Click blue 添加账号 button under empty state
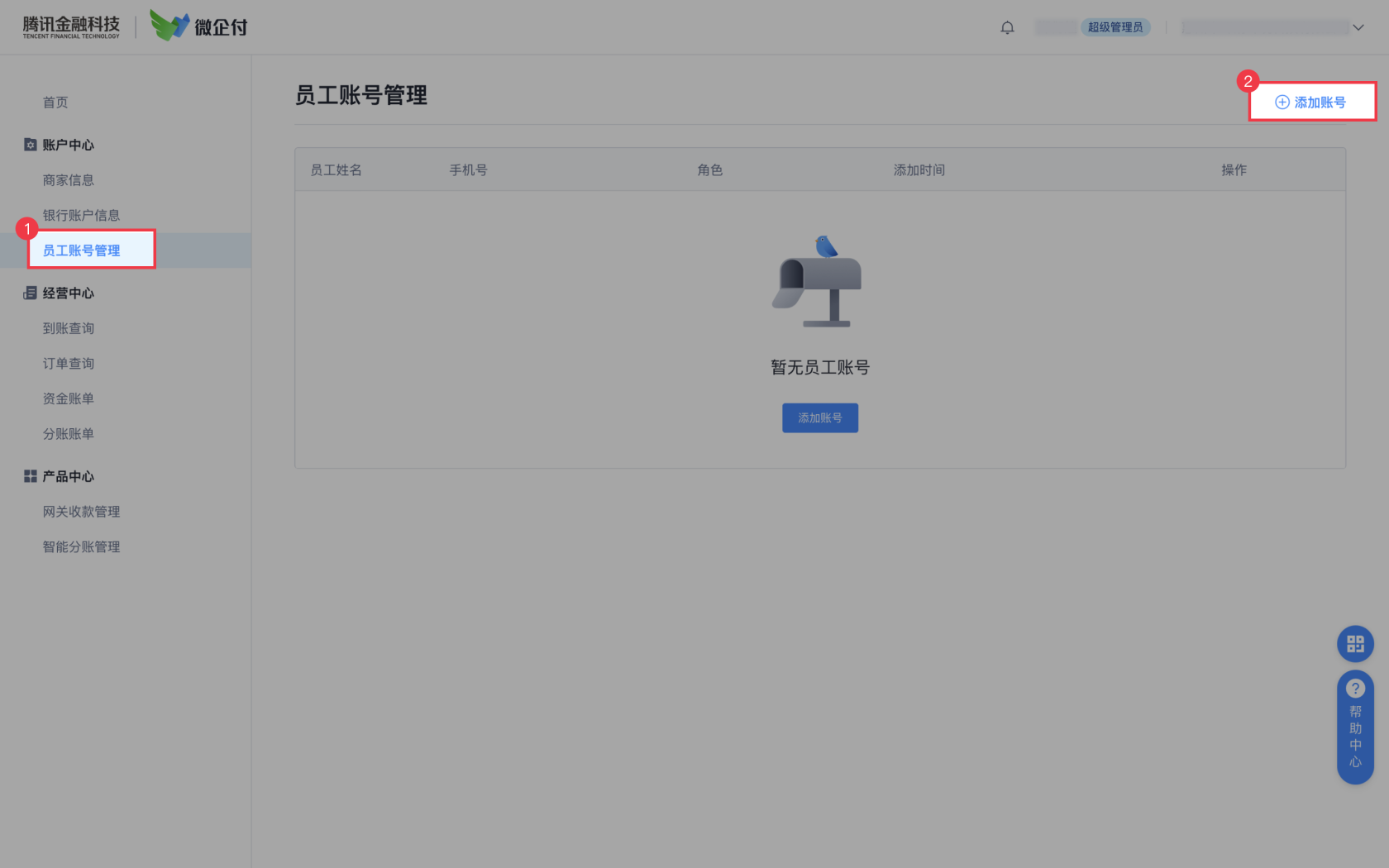This screenshot has height=868, width=1389. tap(820, 418)
